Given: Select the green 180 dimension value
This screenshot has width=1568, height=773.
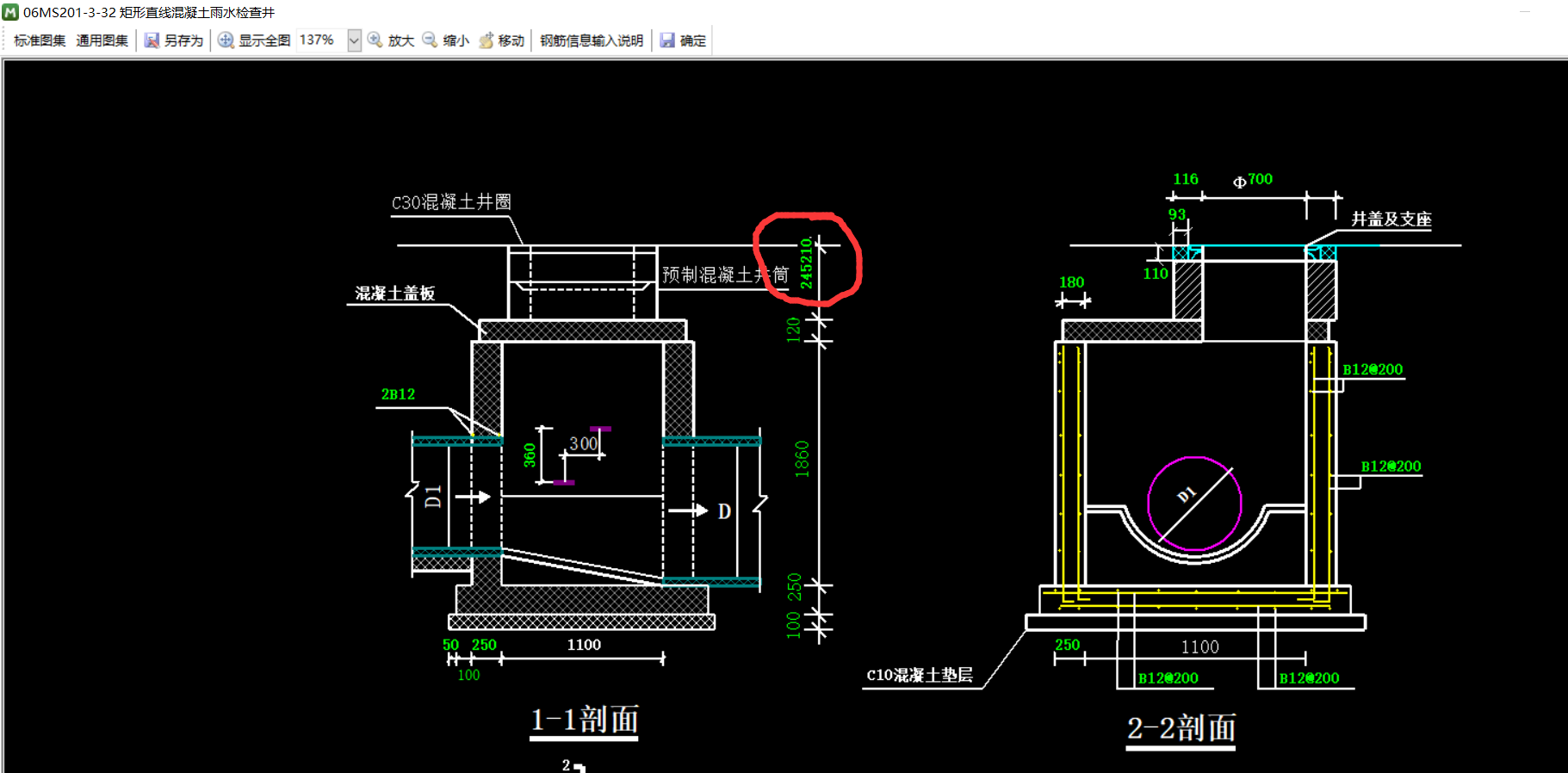Looking at the screenshot, I should pyautogui.click(x=1072, y=282).
